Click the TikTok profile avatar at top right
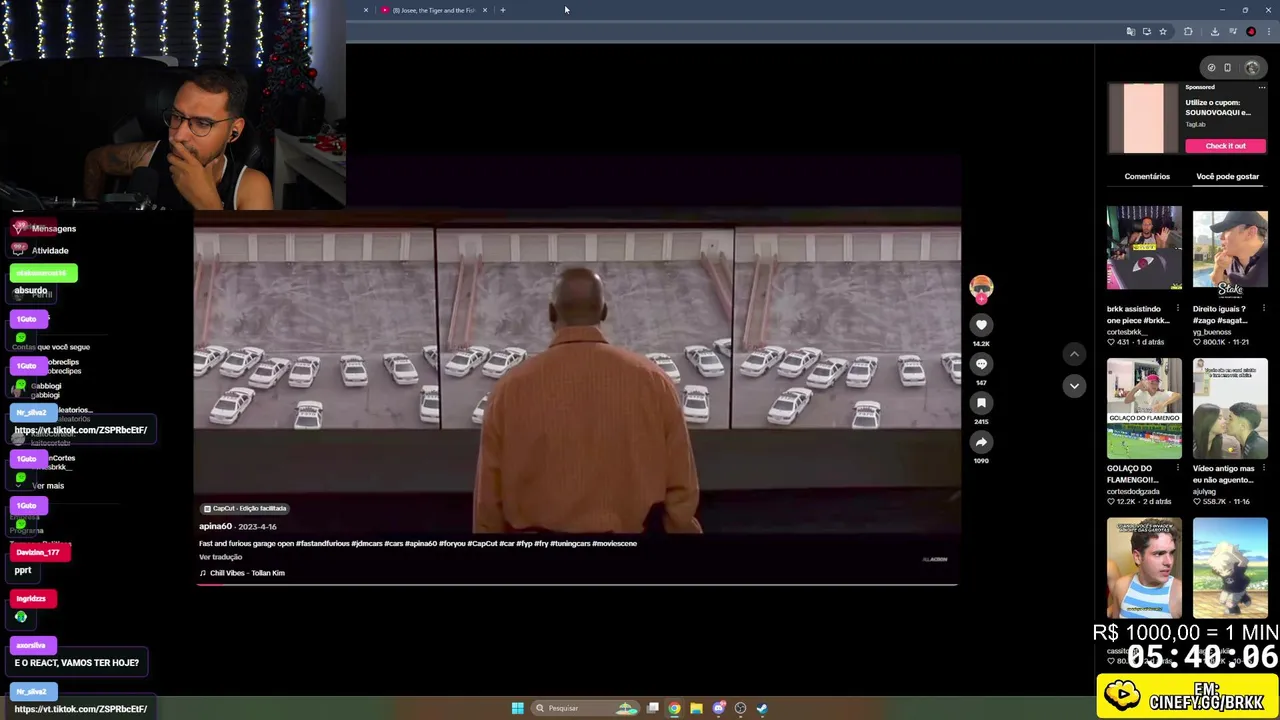 pos(1252,68)
